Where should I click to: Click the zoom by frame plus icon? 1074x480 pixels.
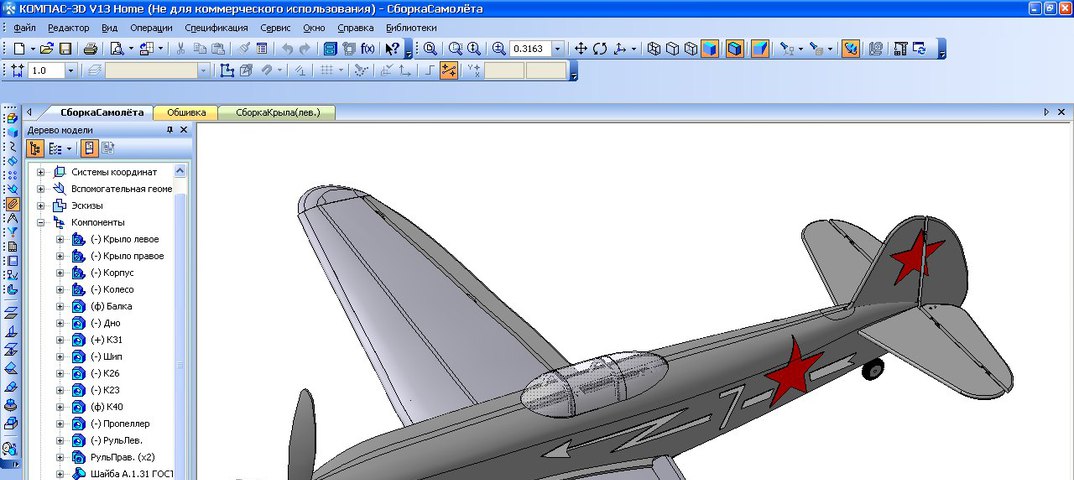(x=499, y=49)
